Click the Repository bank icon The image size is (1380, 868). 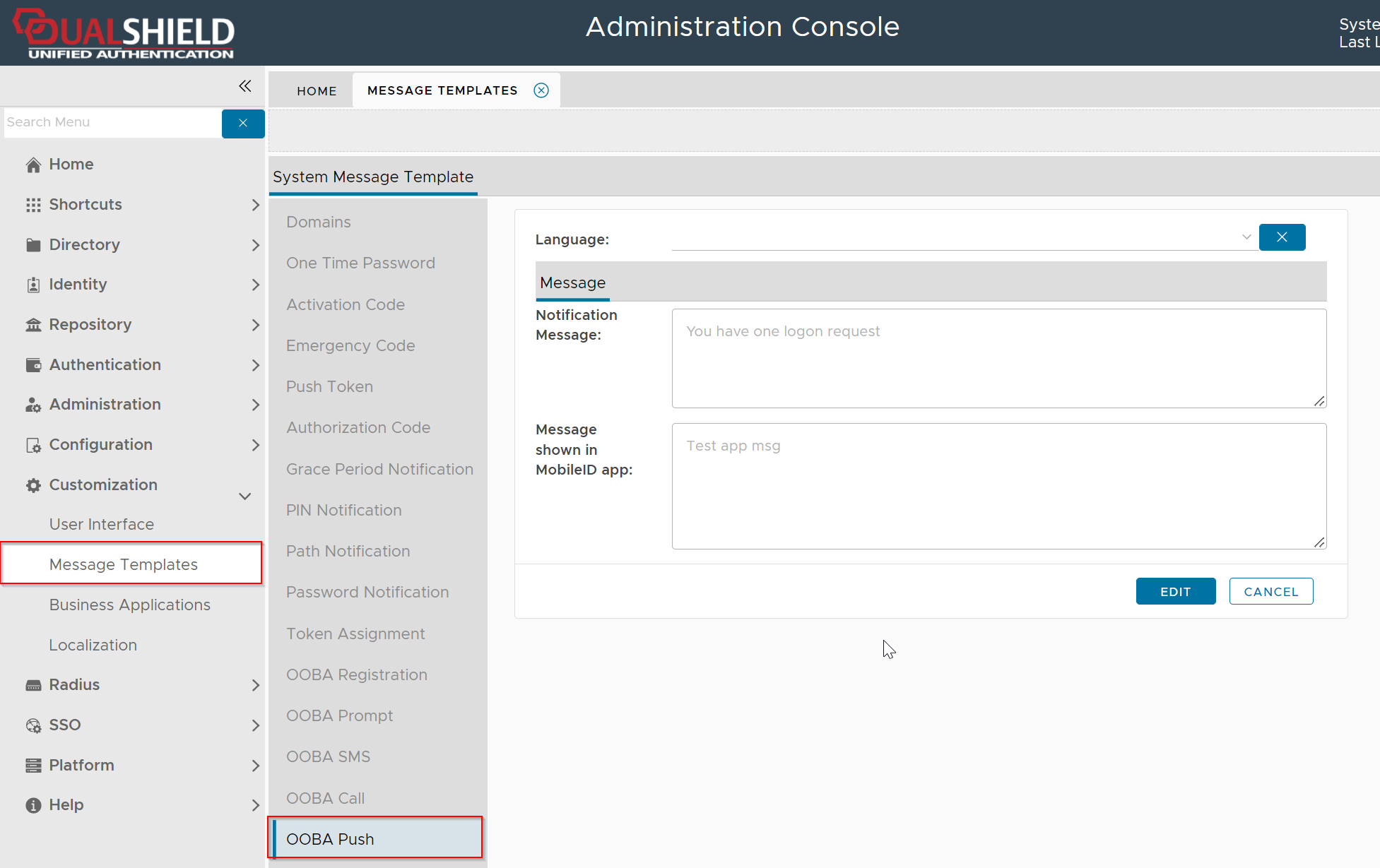click(x=33, y=325)
